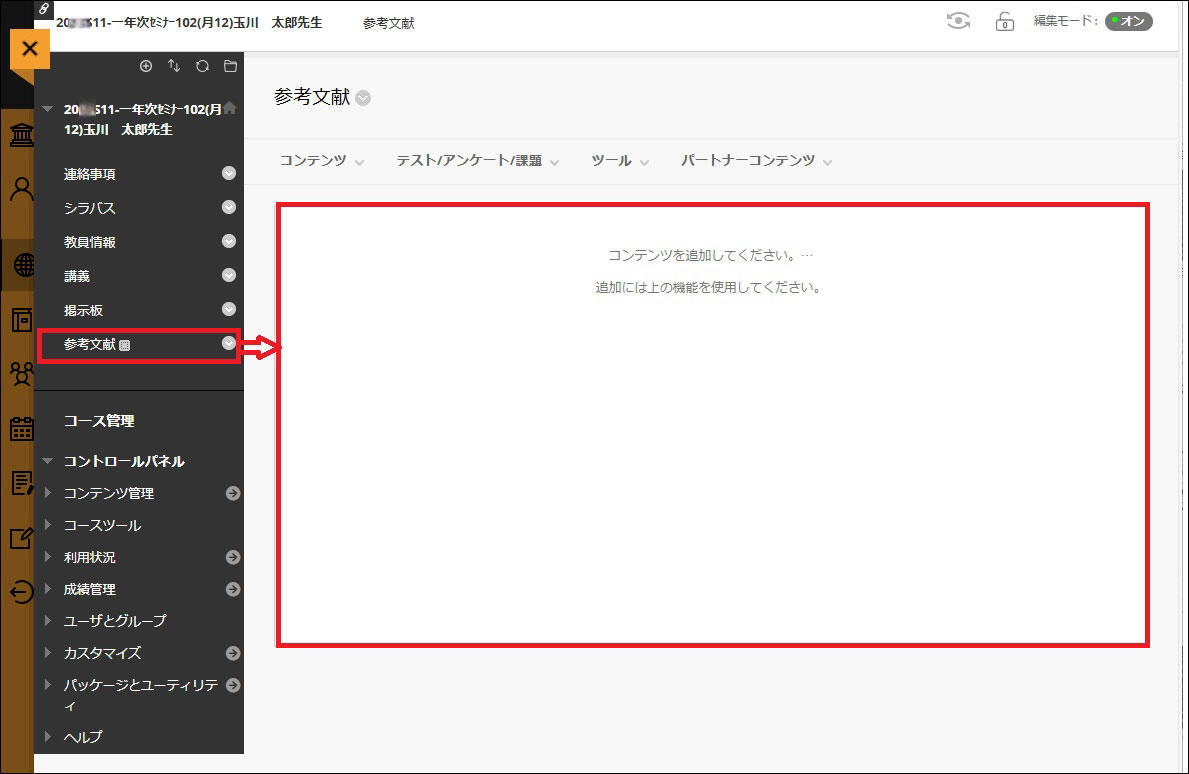The image size is (1189, 774).
Task: Open the options chevron for シラバス
Action: coord(229,207)
